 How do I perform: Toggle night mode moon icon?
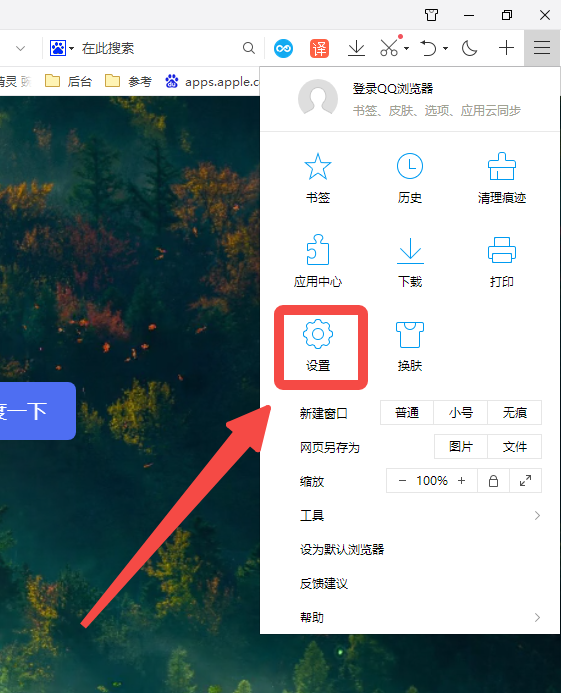tap(469, 48)
